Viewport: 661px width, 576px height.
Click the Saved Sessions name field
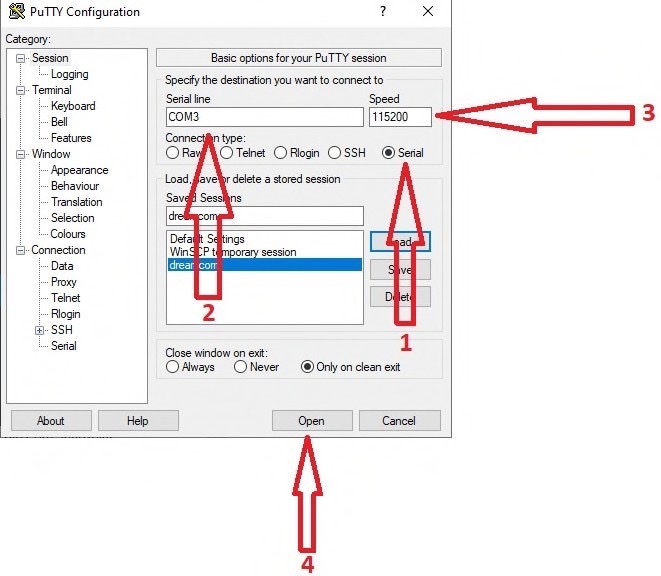[x=265, y=216]
